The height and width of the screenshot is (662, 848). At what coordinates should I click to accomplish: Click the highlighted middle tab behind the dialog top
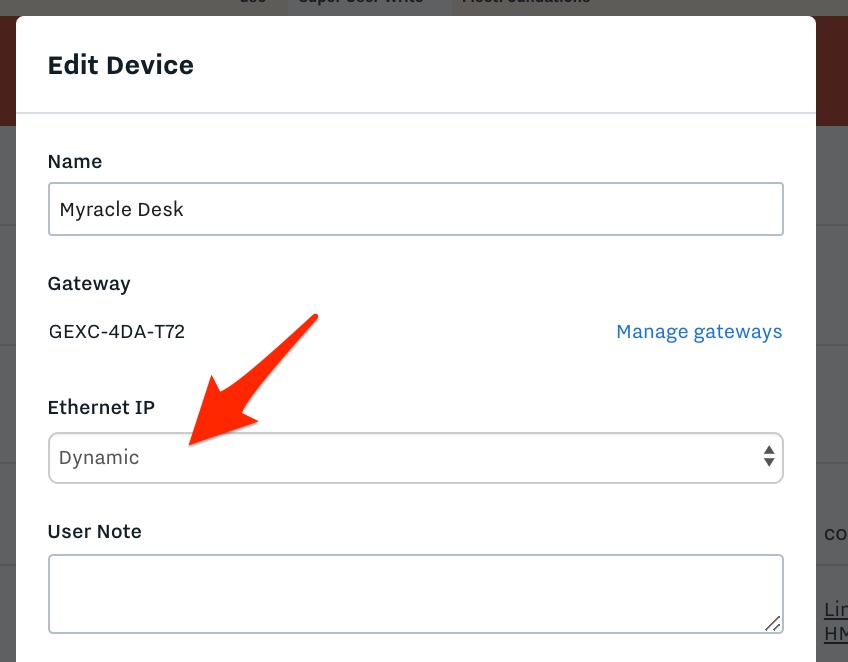pyautogui.click(x=369, y=5)
